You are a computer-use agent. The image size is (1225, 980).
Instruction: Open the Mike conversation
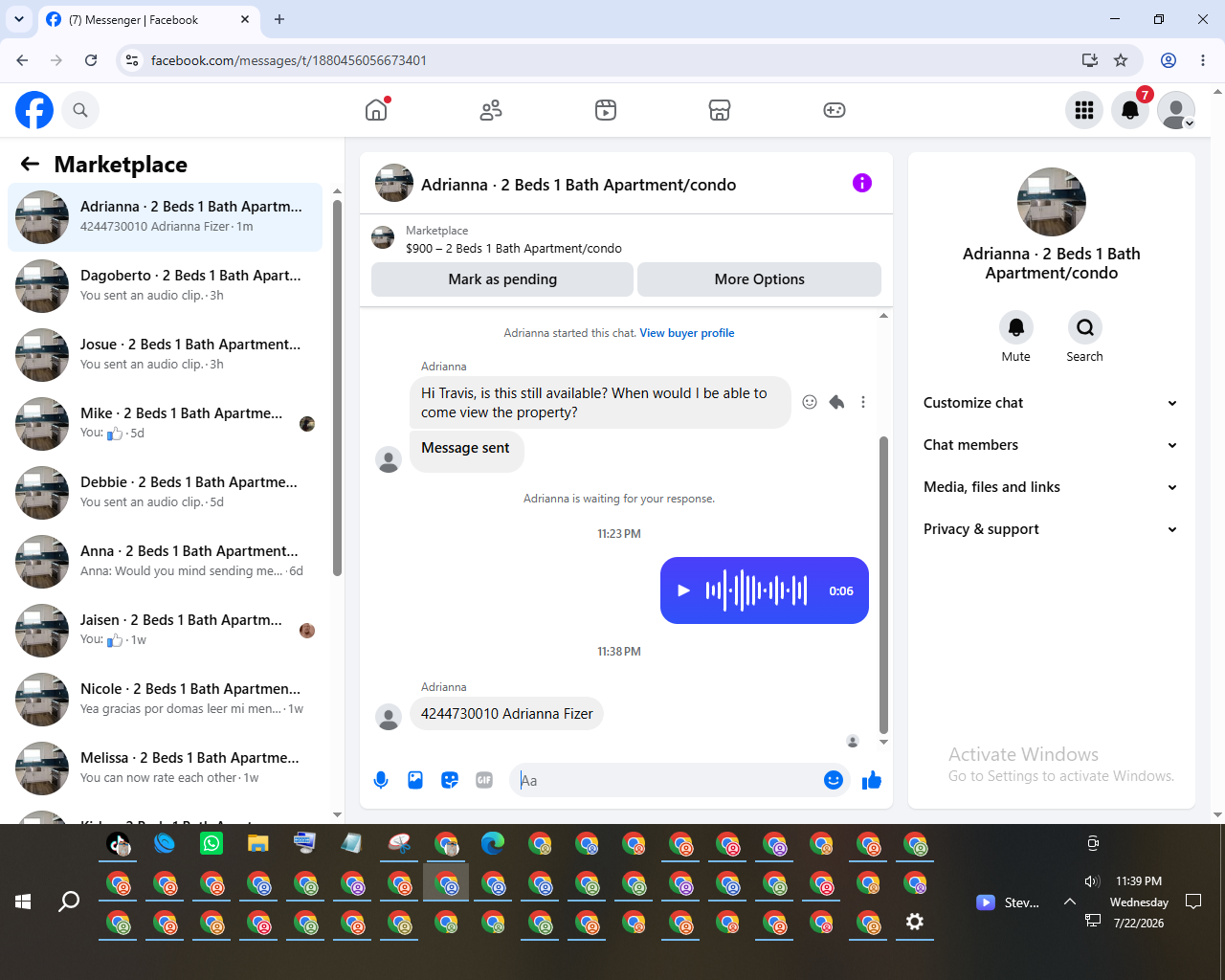(x=165, y=424)
